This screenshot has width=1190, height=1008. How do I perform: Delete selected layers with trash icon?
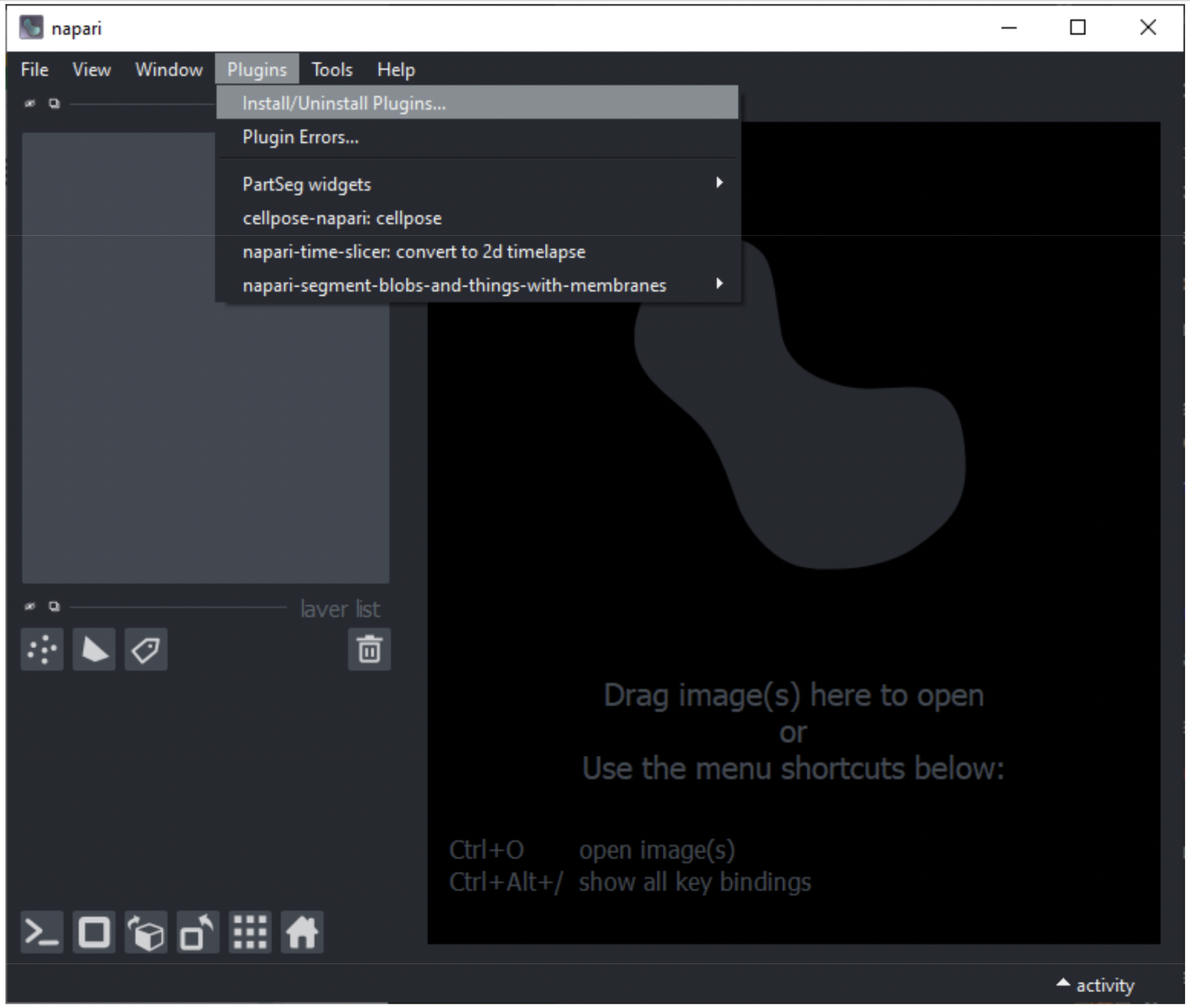pos(369,649)
